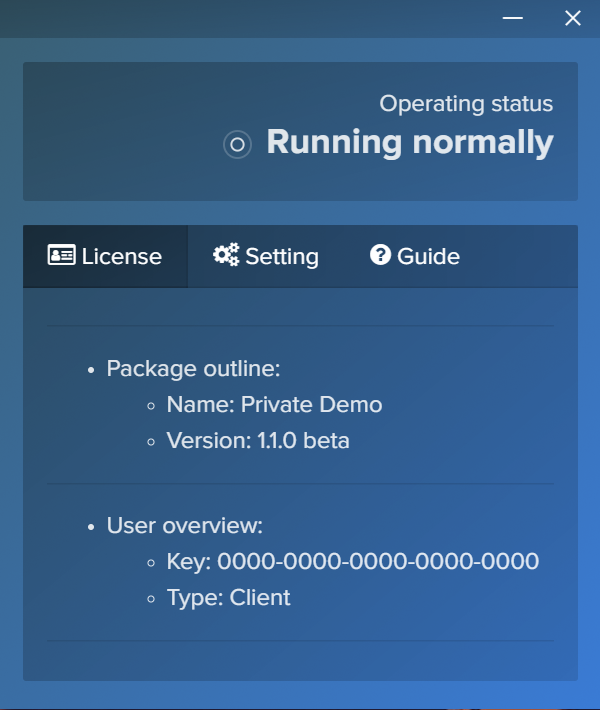Click the "Name: Private Demo" entry

coord(274,405)
